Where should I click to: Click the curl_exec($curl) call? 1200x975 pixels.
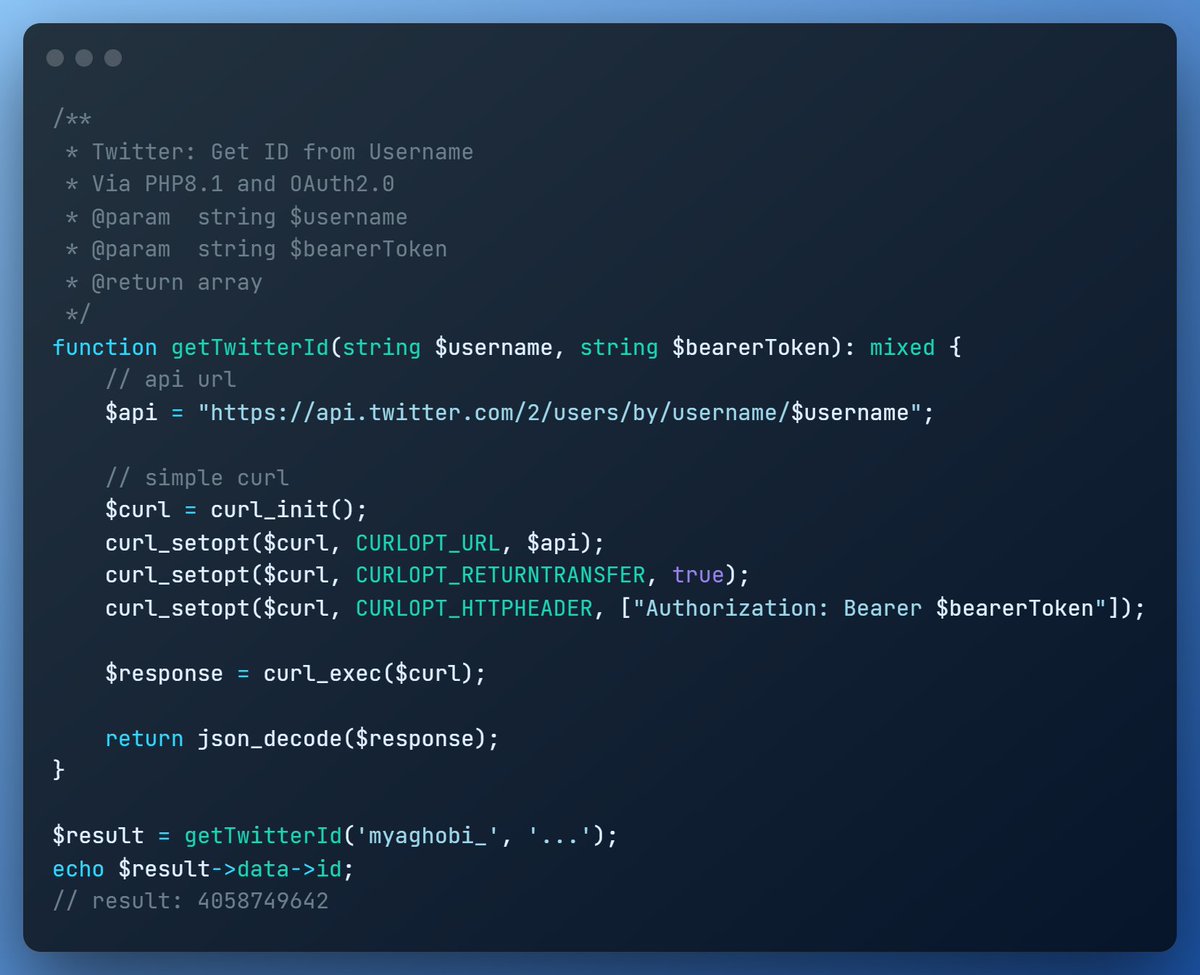[x=369, y=673]
